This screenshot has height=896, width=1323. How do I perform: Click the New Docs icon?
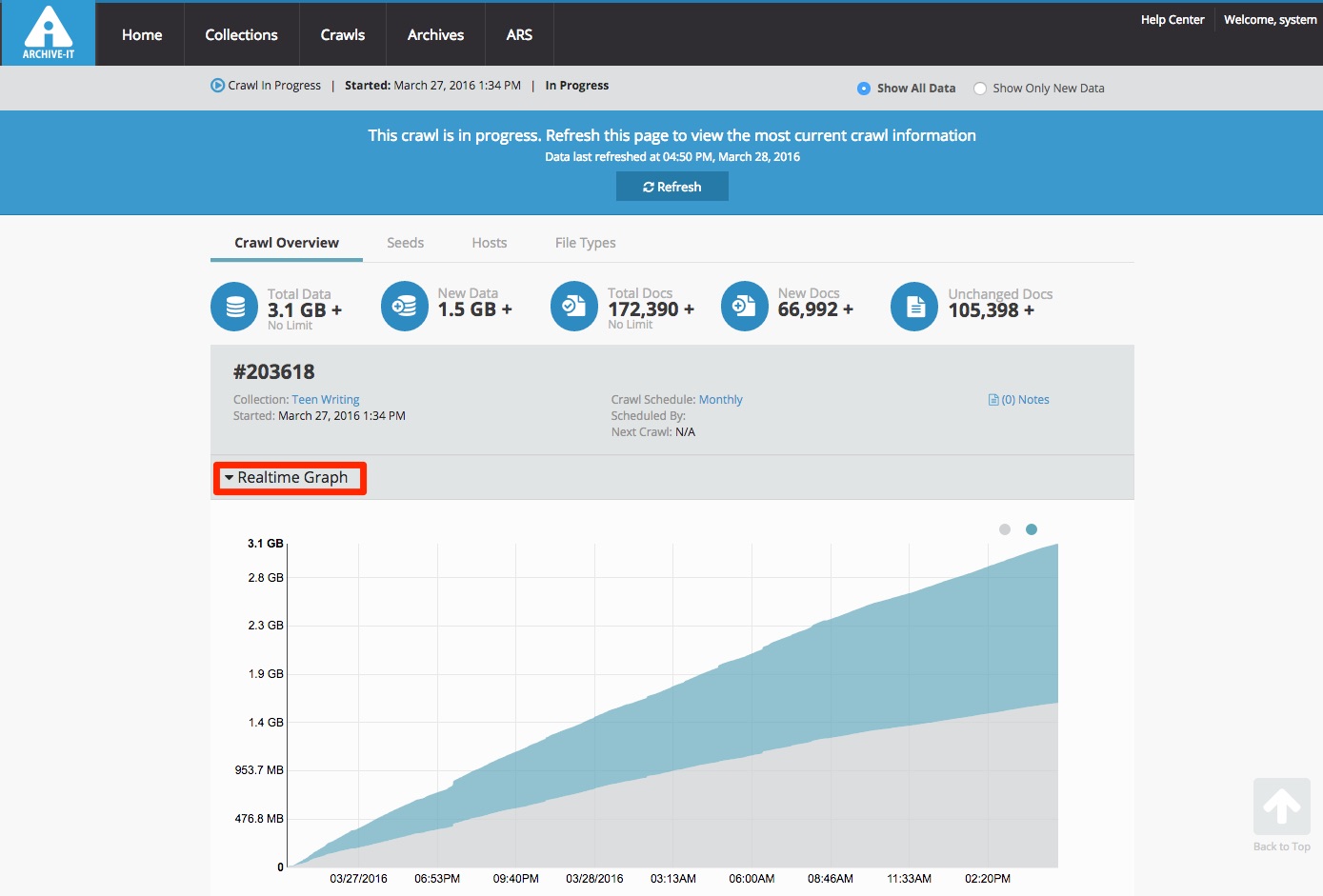point(745,307)
